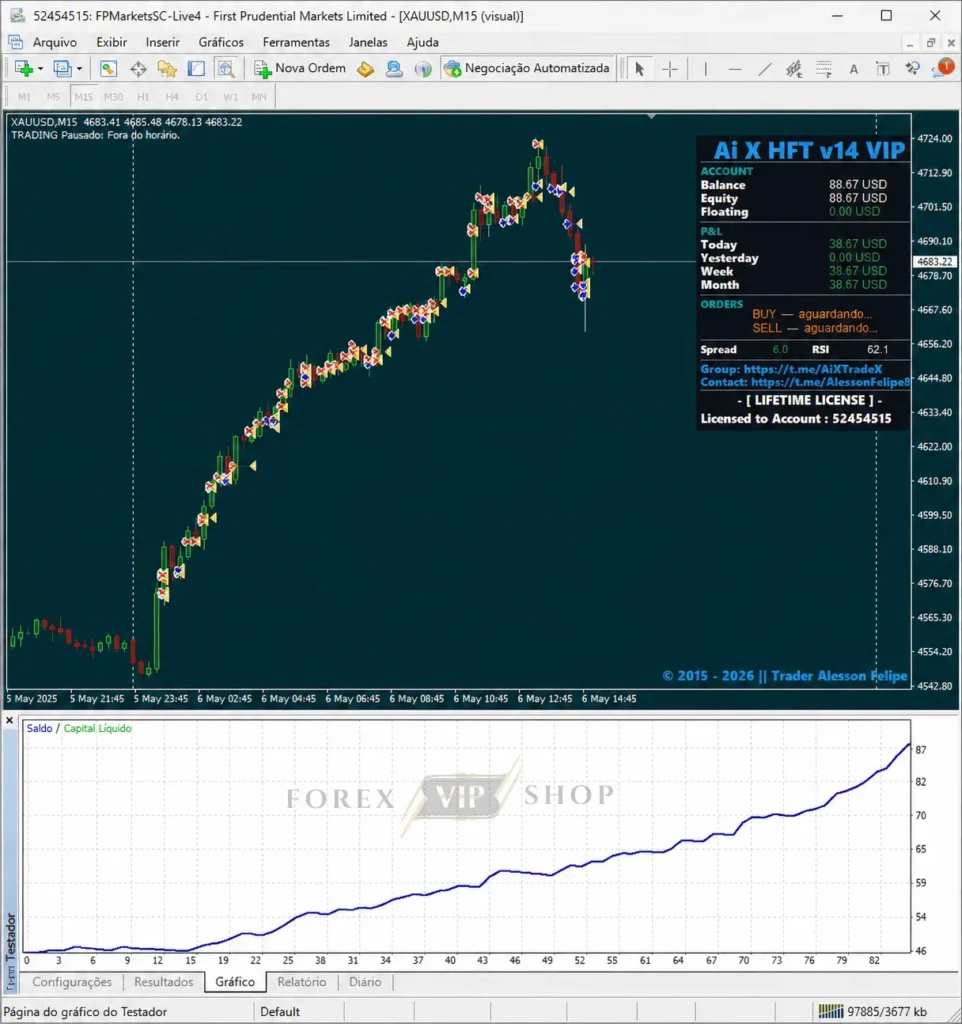This screenshot has height=1024, width=962.
Task: Switch to MN timeframe
Action: pyautogui.click(x=259, y=97)
